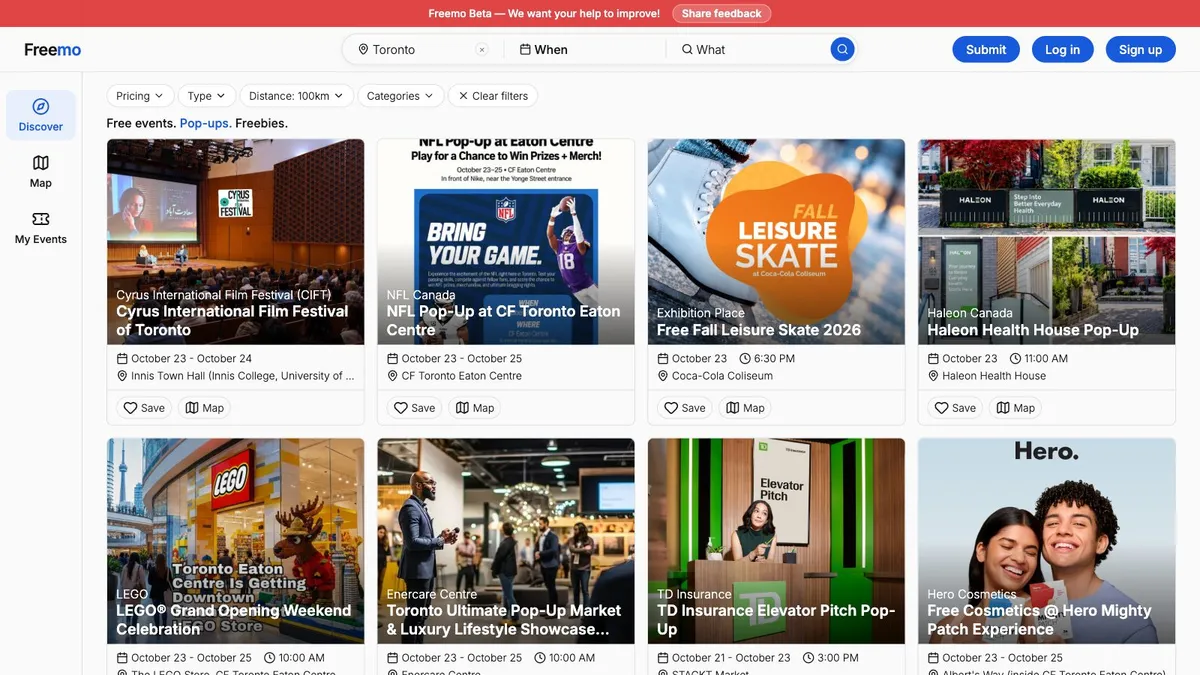Save the Haleon Health House Pop-Up
Viewport: 1200px width, 675px height.
click(x=955, y=408)
